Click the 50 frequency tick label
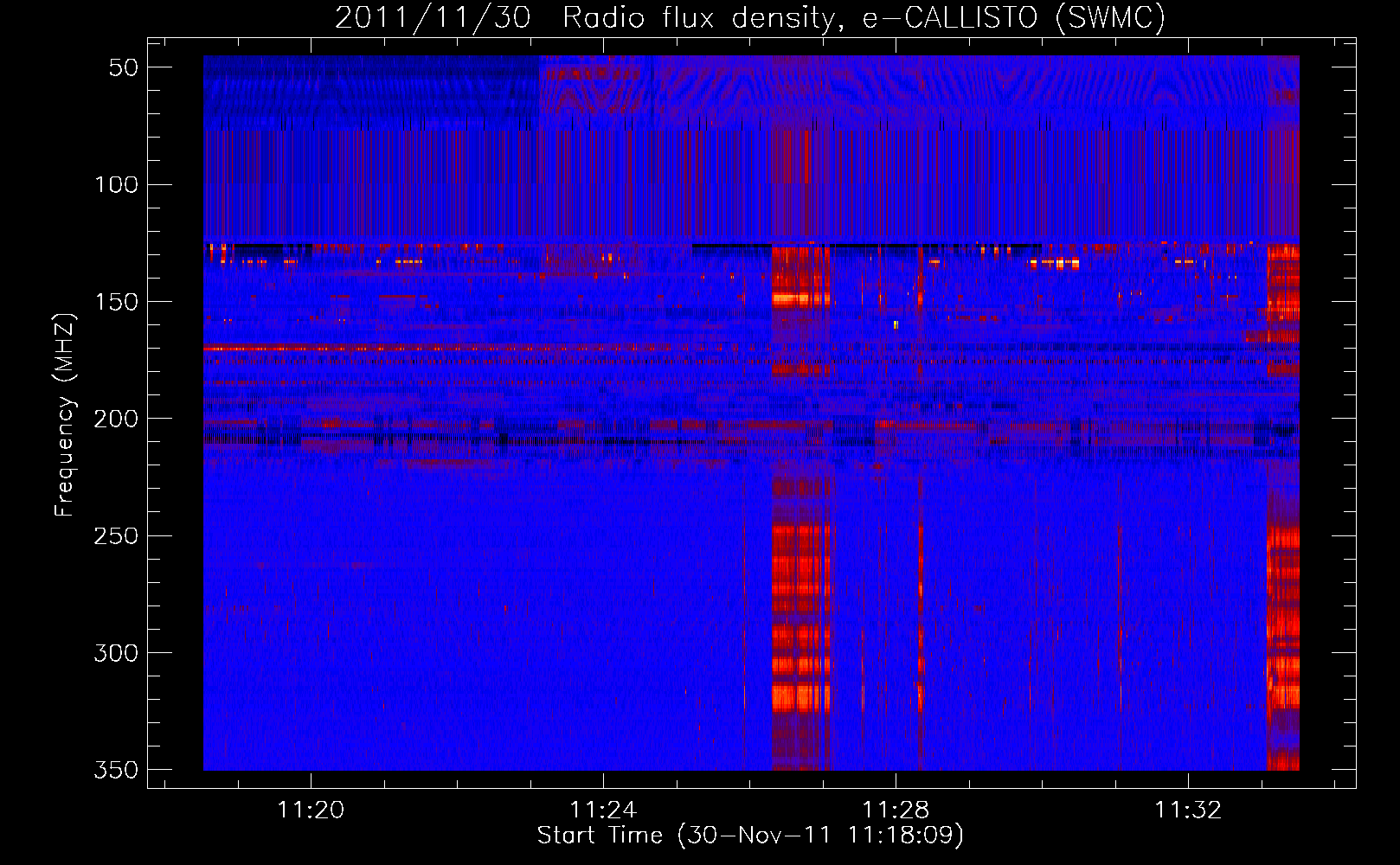The image size is (1400, 865). coord(124,67)
